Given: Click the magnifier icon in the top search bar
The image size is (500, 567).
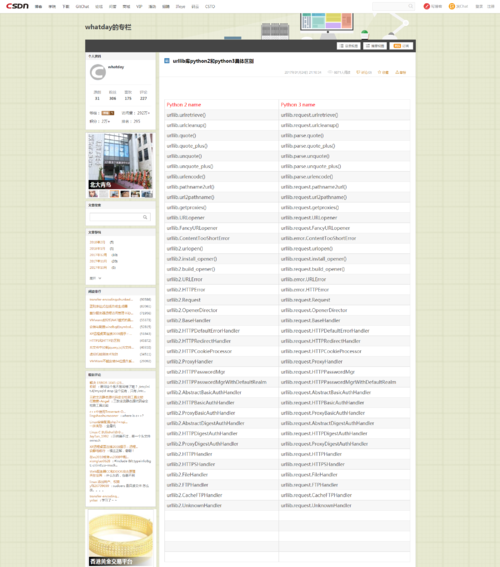Looking at the screenshot, I should (x=410, y=6).
